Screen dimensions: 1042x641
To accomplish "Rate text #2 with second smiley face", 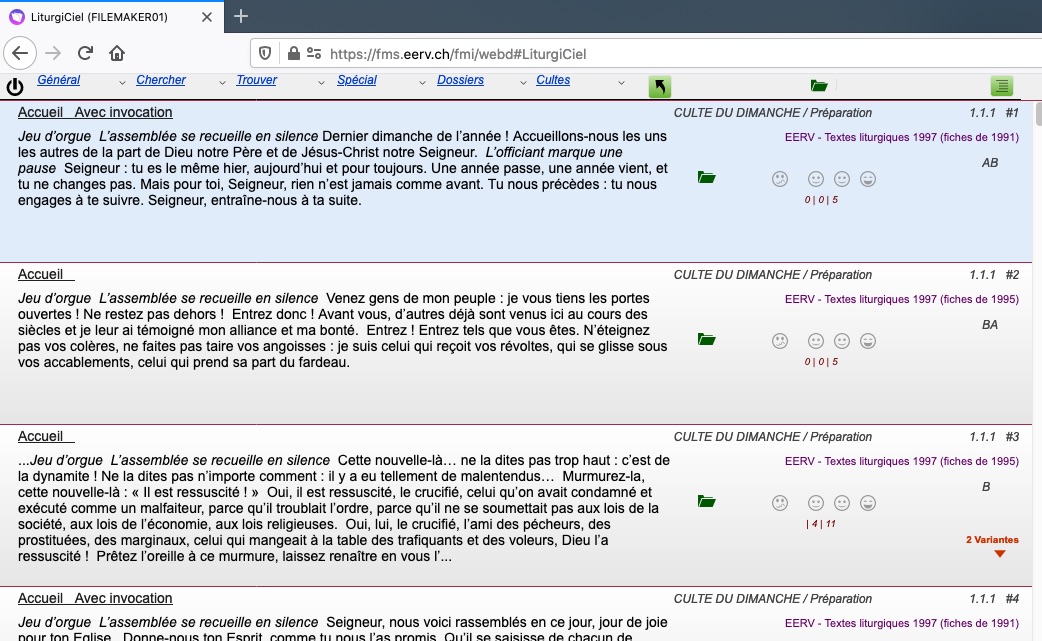I will tap(842, 341).
